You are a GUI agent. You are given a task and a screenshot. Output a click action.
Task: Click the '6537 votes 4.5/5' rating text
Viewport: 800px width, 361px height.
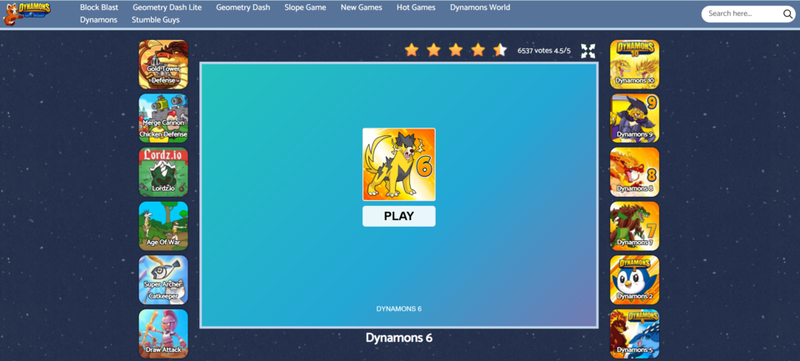click(x=544, y=50)
